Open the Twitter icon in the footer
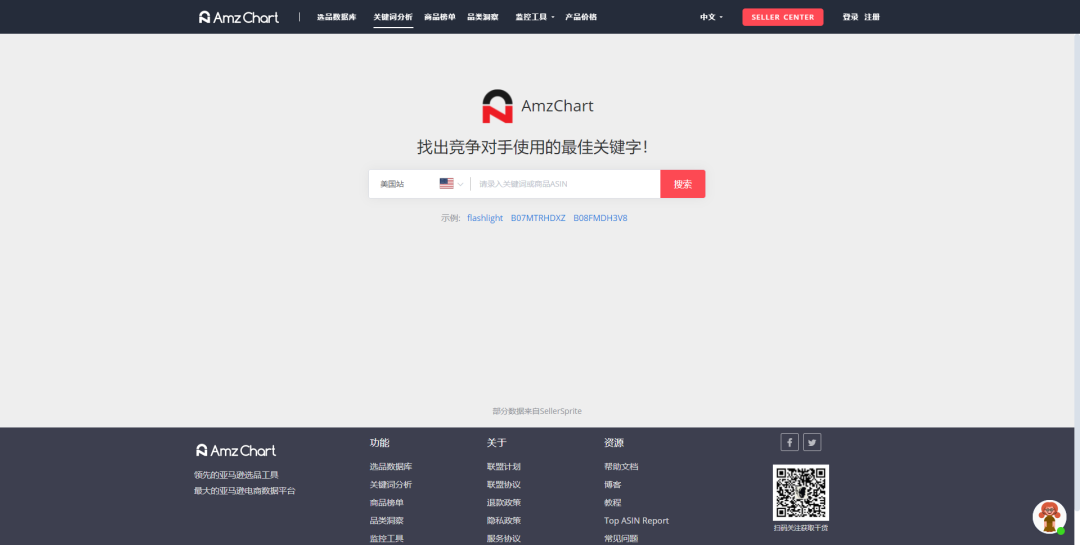 [812, 442]
